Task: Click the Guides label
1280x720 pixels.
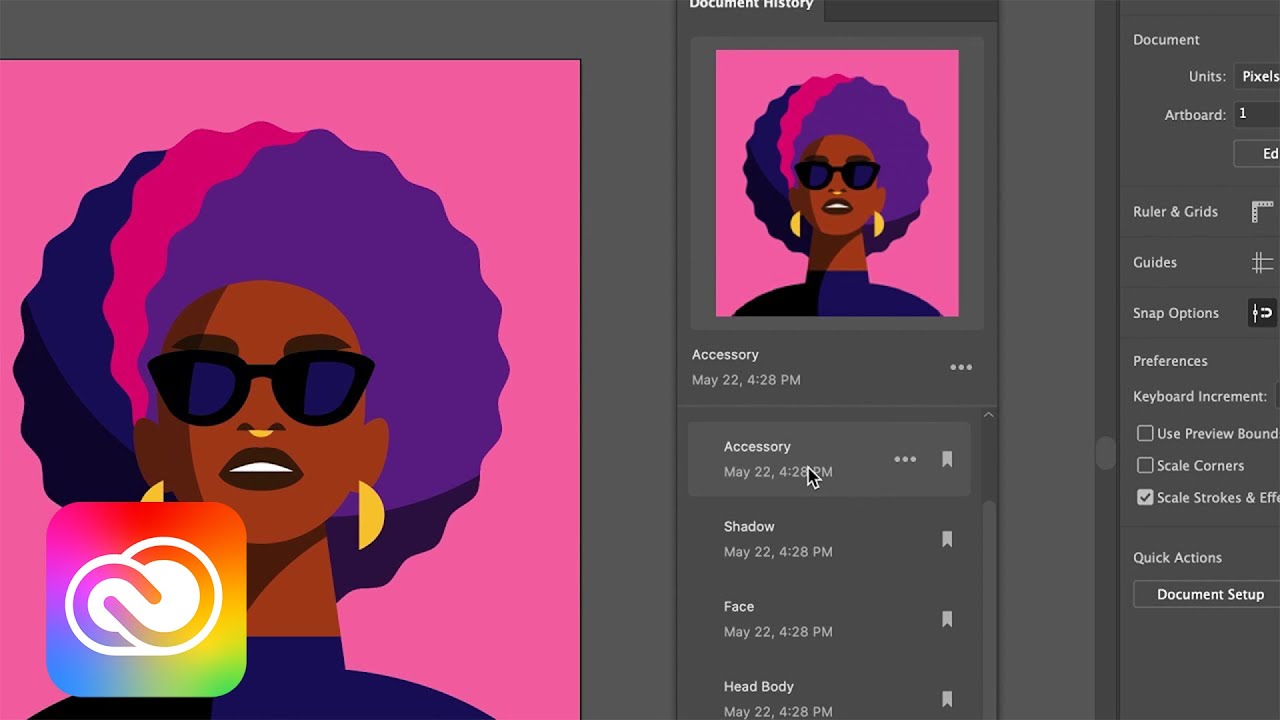Action: tap(1155, 263)
